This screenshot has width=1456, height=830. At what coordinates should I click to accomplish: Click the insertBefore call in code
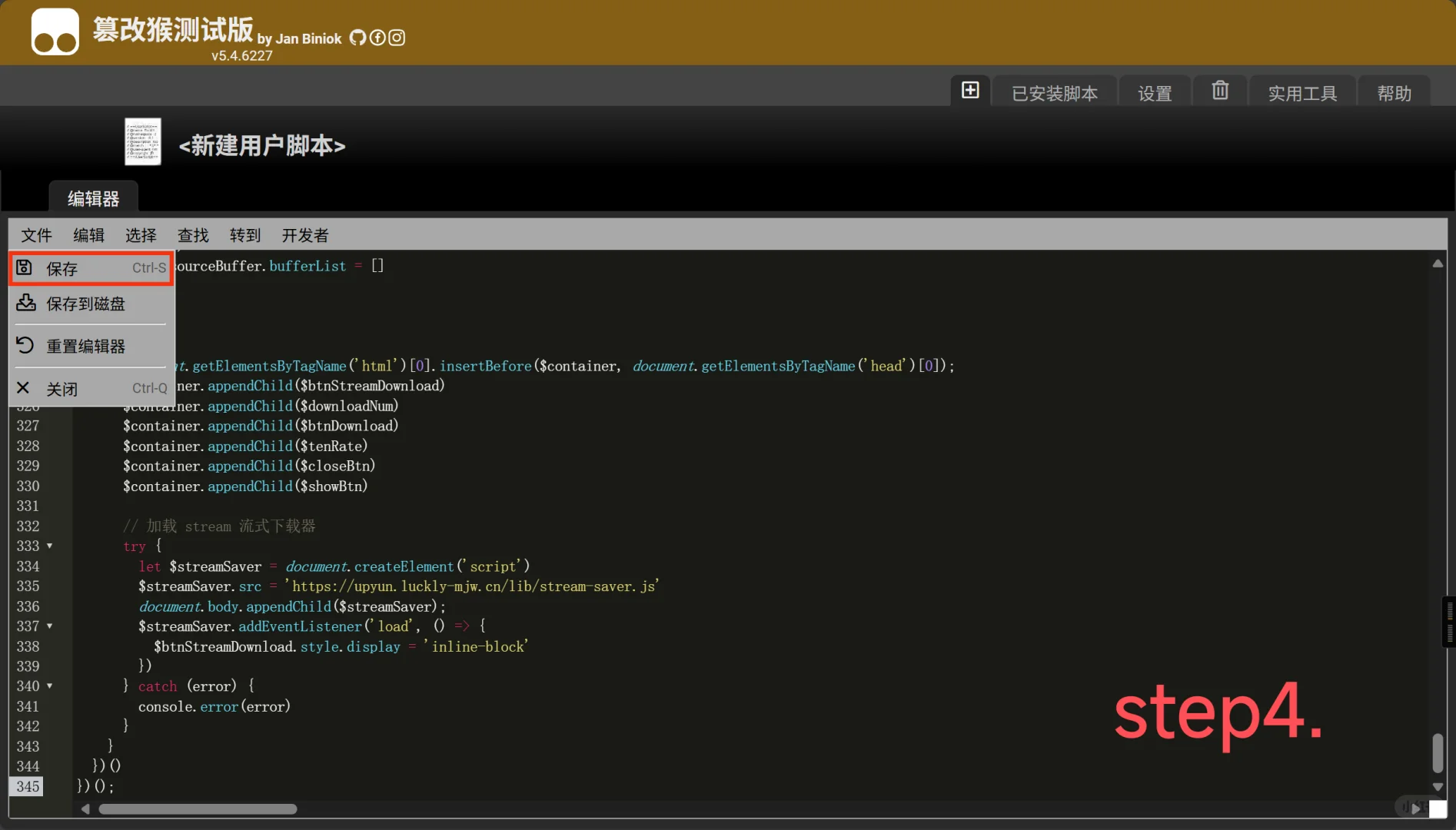point(485,366)
